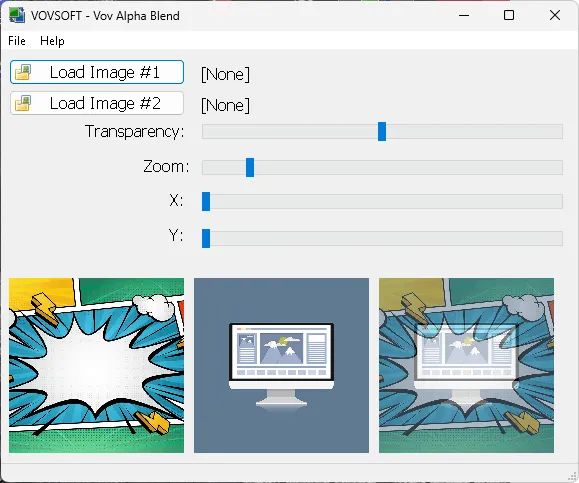Open the Help menu
The image size is (579, 483).
coord(52,41)
